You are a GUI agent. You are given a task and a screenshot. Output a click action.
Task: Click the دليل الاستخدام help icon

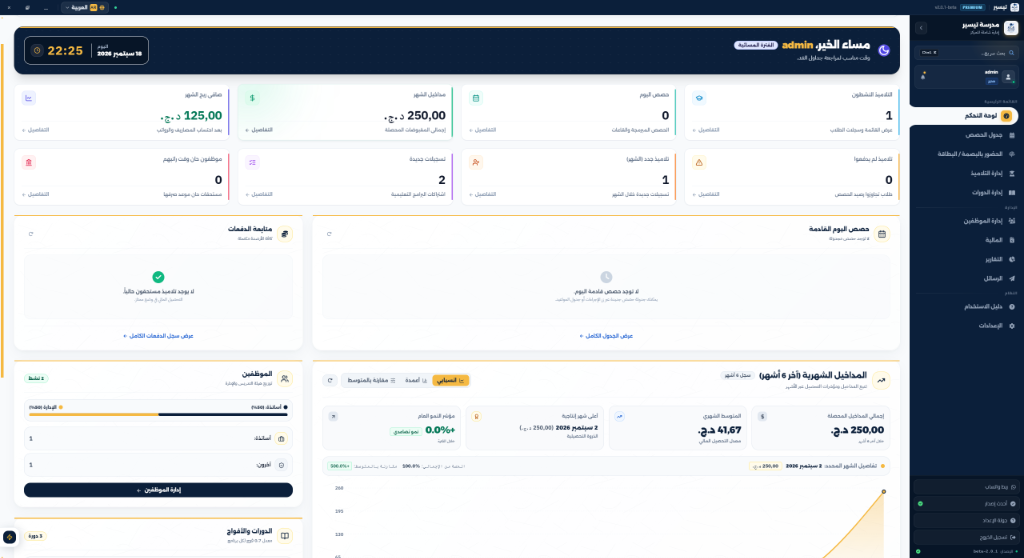pyautogui.click(x=1012, y=306)
